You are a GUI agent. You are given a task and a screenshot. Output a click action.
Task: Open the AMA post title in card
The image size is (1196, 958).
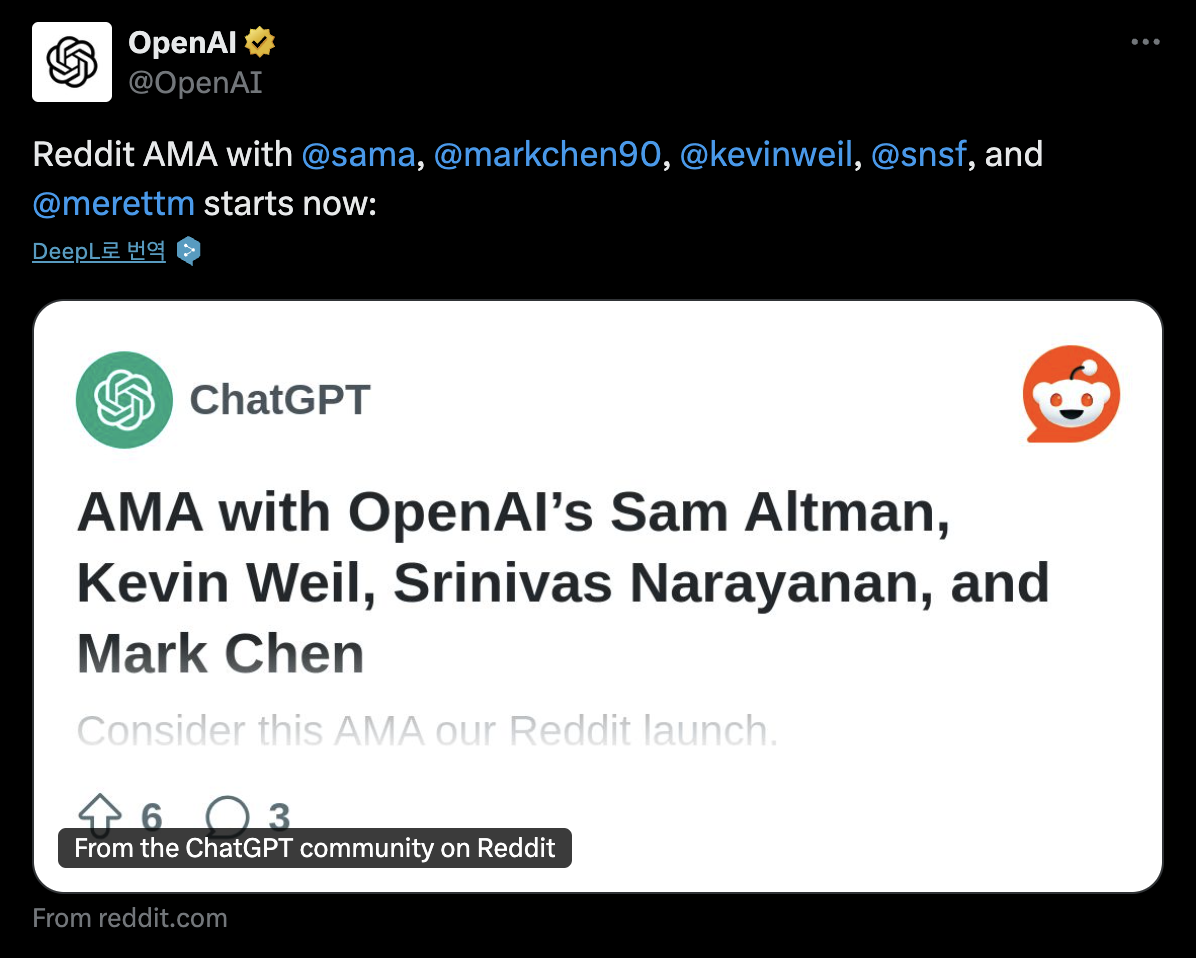(562, 582)
